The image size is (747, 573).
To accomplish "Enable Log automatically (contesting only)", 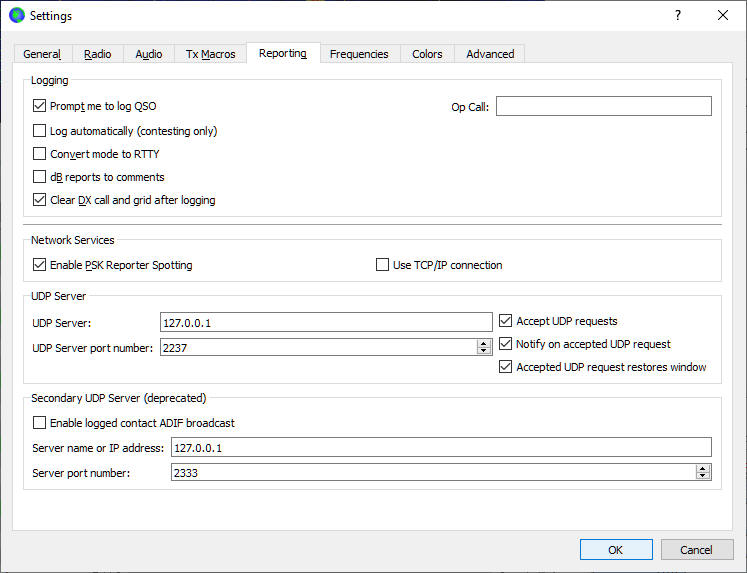I will click(40, 131).
